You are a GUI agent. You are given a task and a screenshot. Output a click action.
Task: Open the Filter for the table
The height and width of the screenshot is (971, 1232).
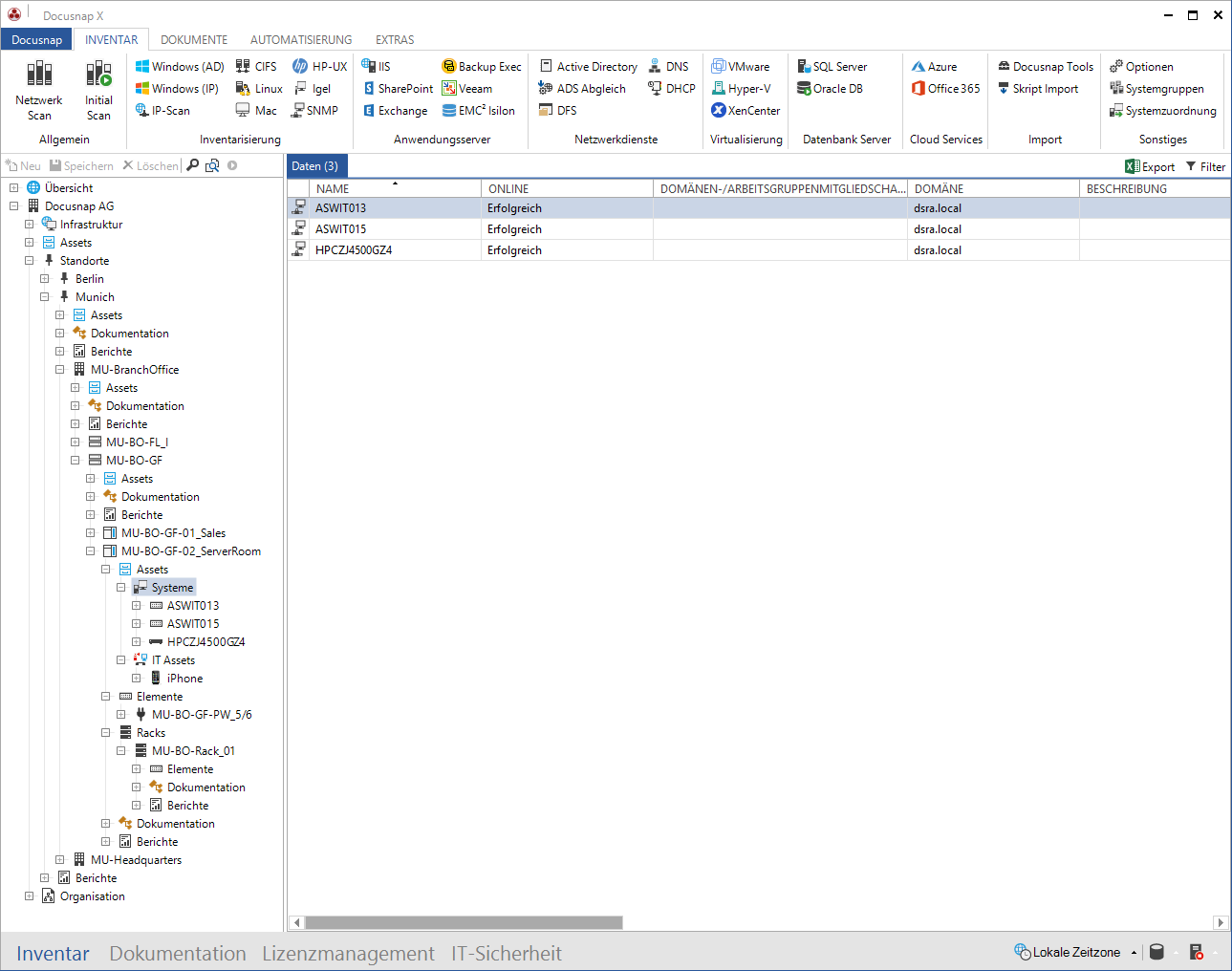pyautogui.click(x=1205, y=166)
